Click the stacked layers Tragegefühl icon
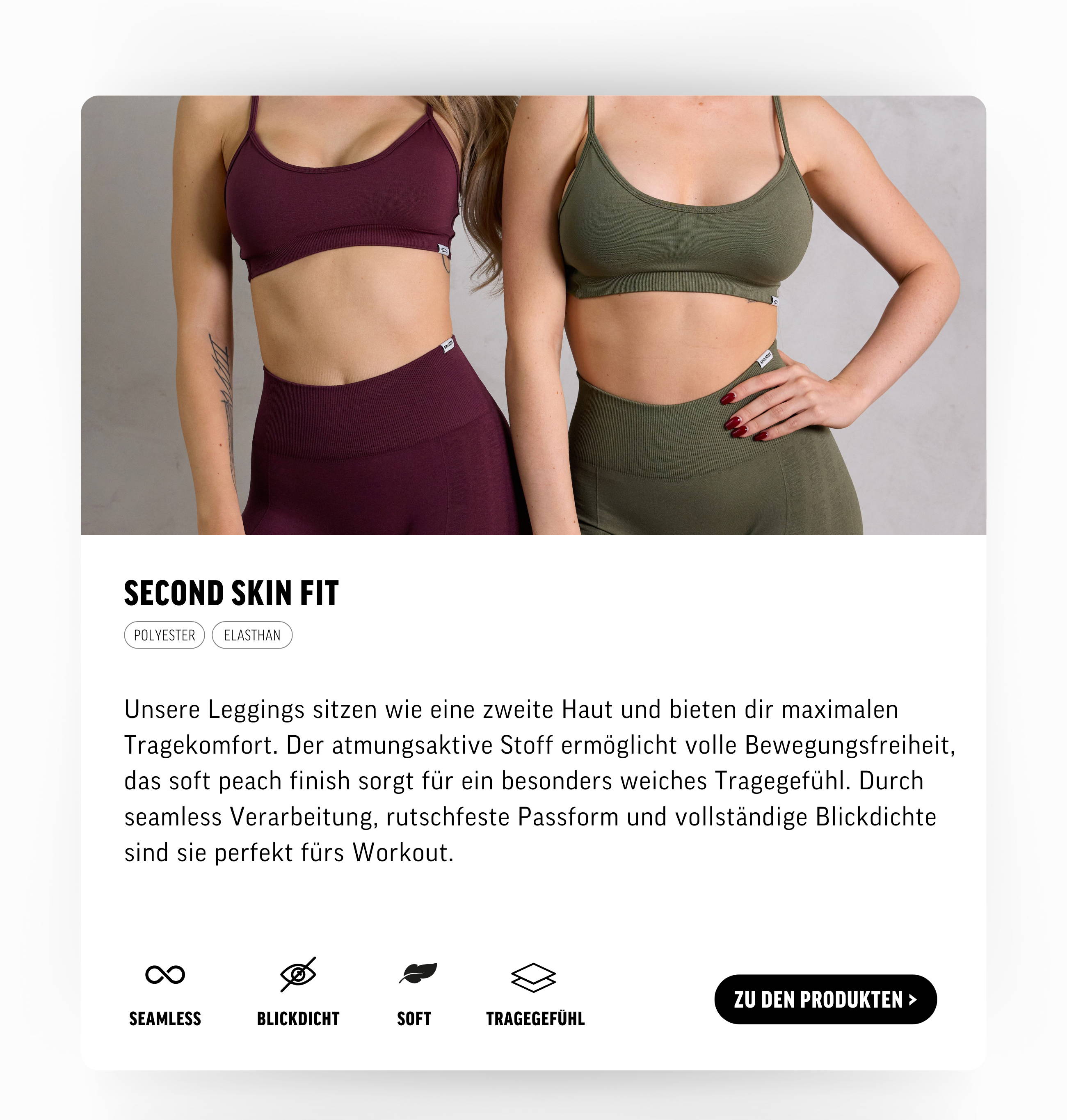1067x1120 pixels. [533, 977]
